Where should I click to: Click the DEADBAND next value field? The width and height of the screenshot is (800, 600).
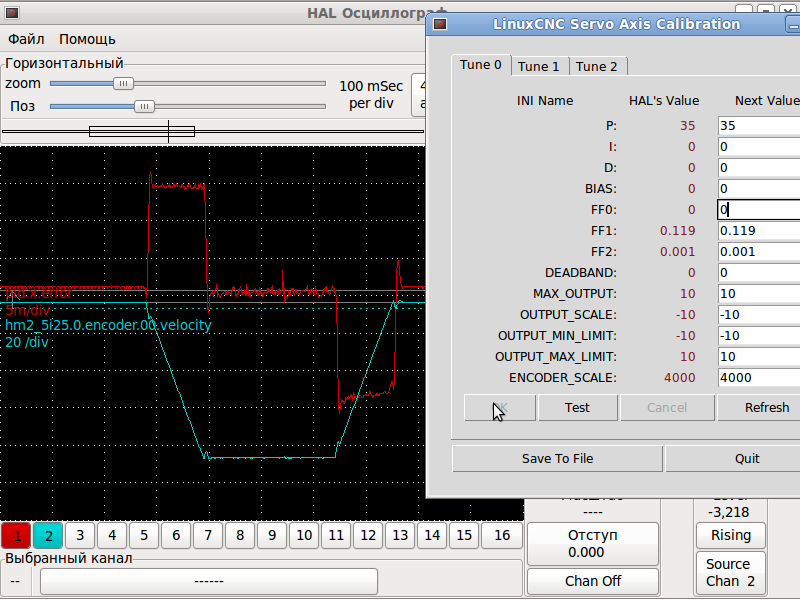pyautogui.click(x=759, y=272)
